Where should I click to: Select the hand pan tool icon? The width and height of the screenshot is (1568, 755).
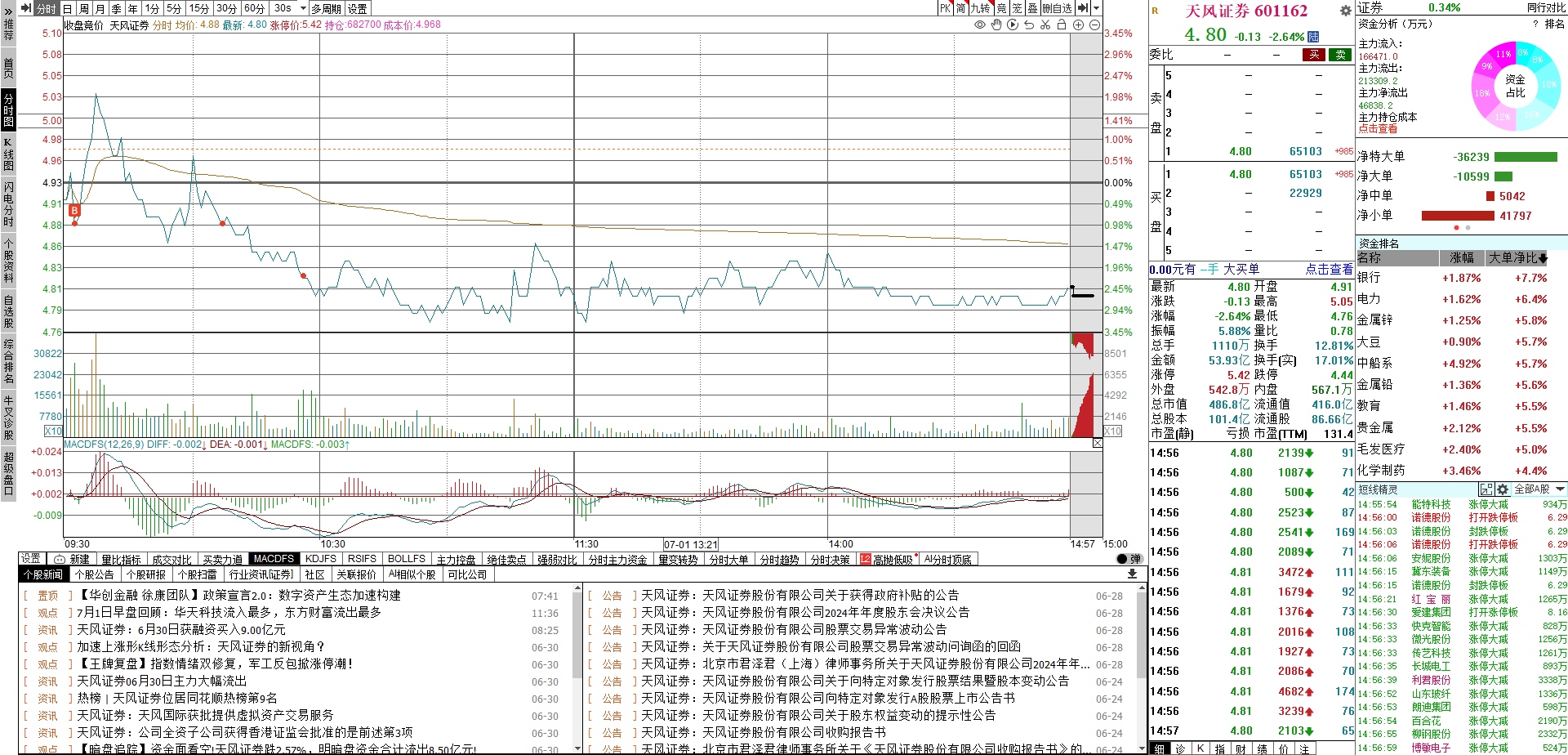point(996,25)
